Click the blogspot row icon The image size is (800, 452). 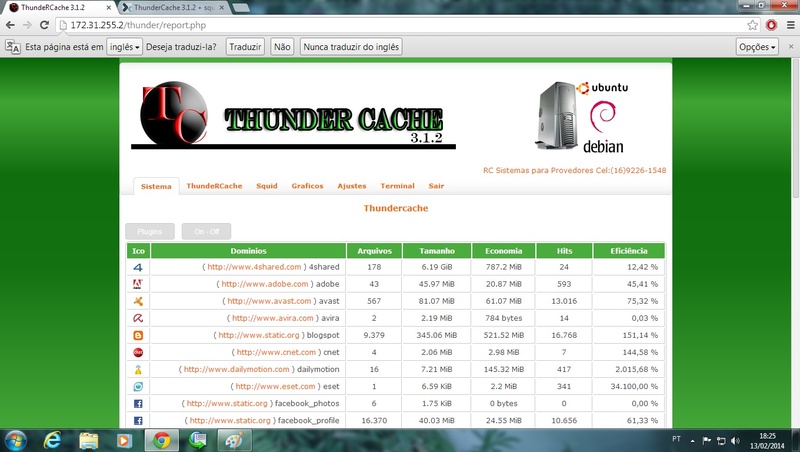[x=138, y=335]
